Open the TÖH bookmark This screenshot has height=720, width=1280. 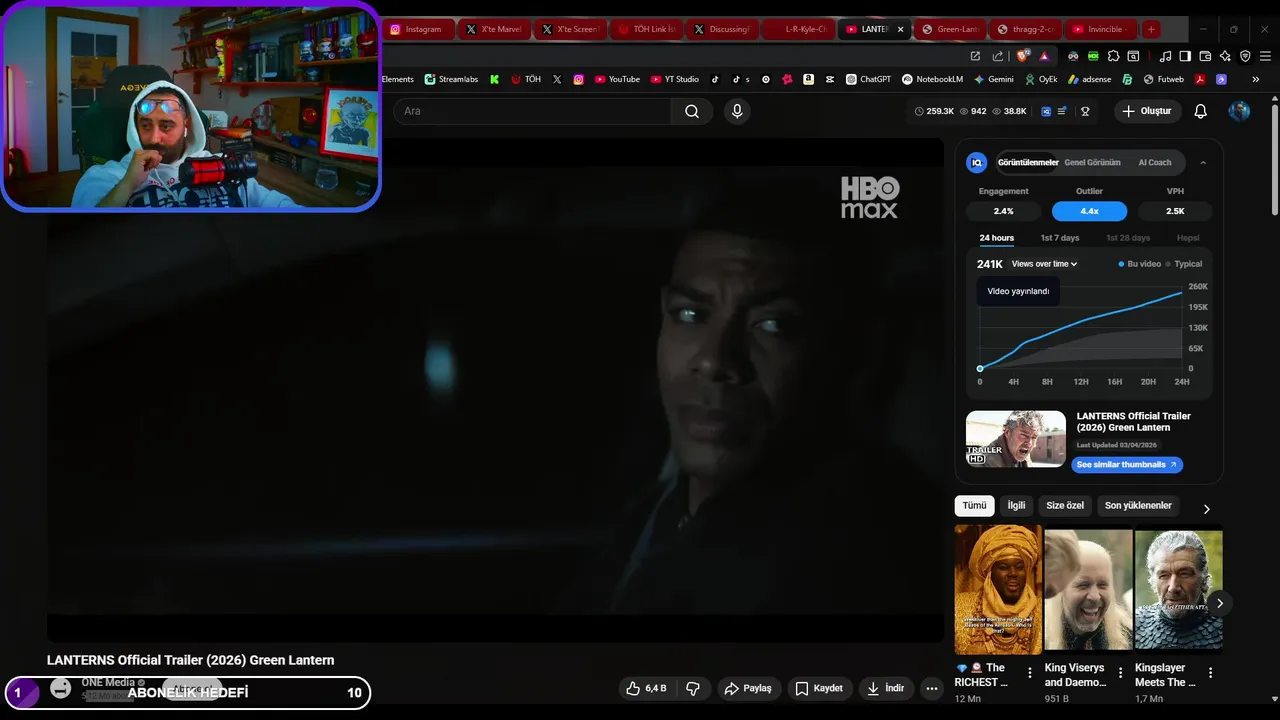(x=526, y=79)
